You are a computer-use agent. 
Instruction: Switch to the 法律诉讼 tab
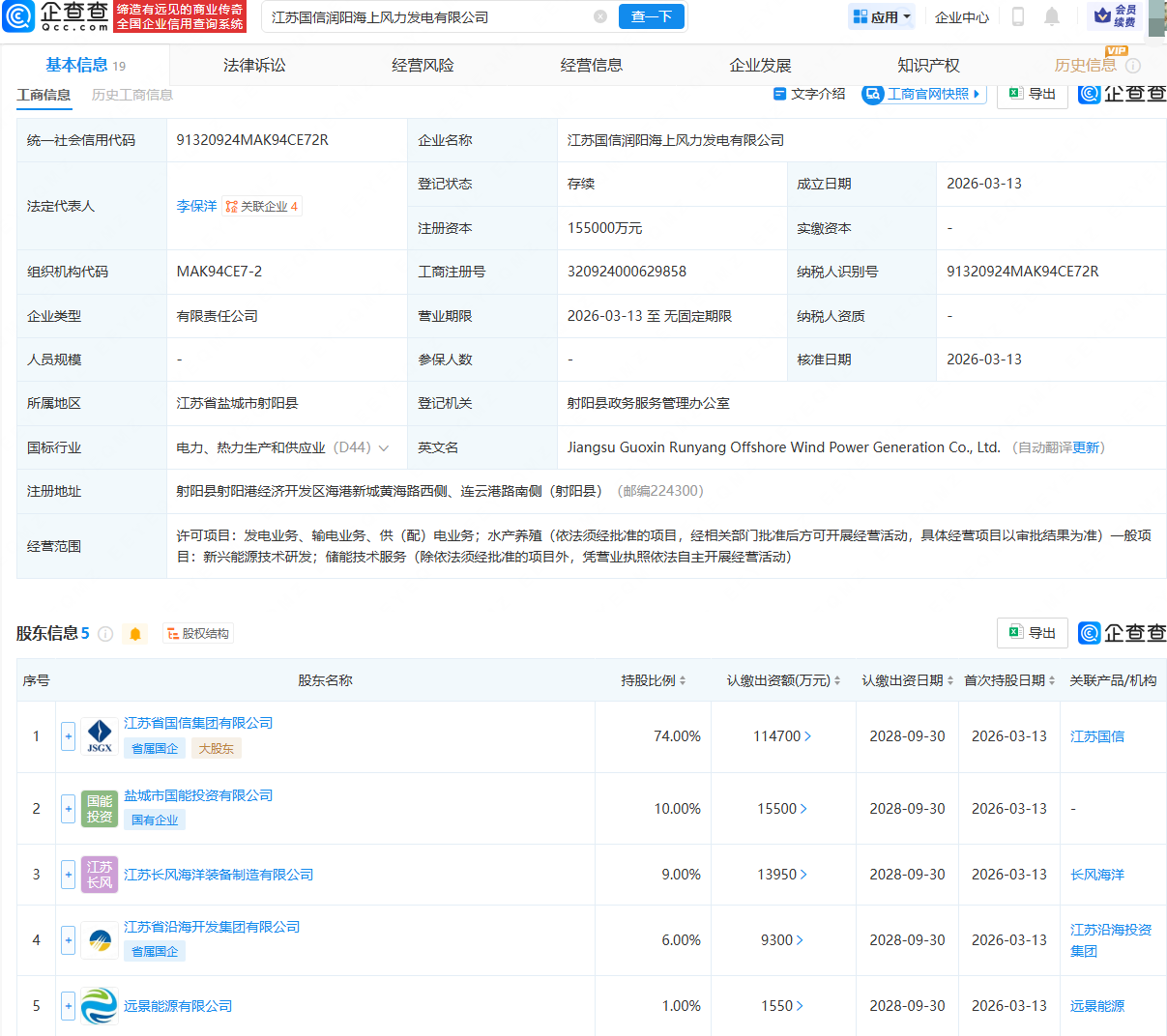point(252,65)
